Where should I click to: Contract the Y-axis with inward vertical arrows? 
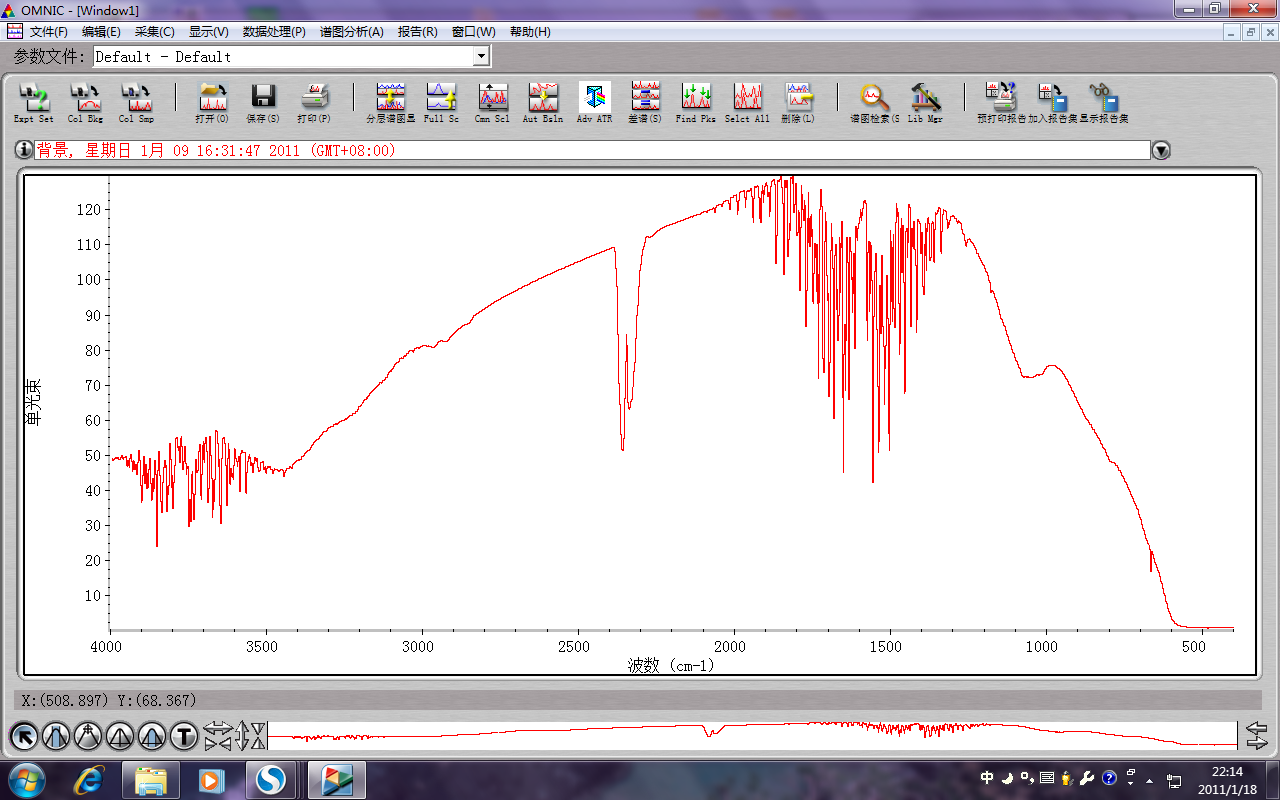point(257,737)
